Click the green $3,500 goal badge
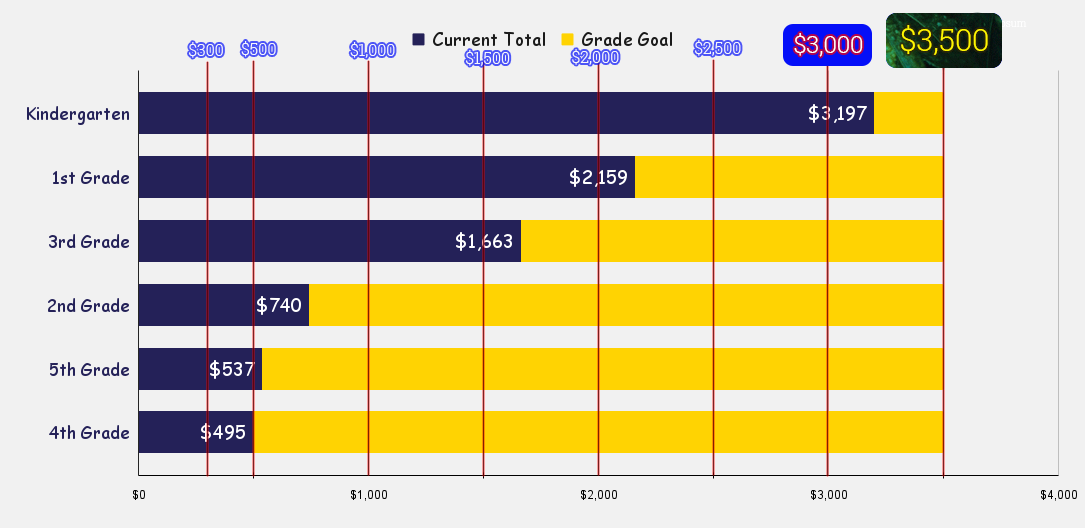This screenshot has height=528, width=1085. (x=944, y=40)
